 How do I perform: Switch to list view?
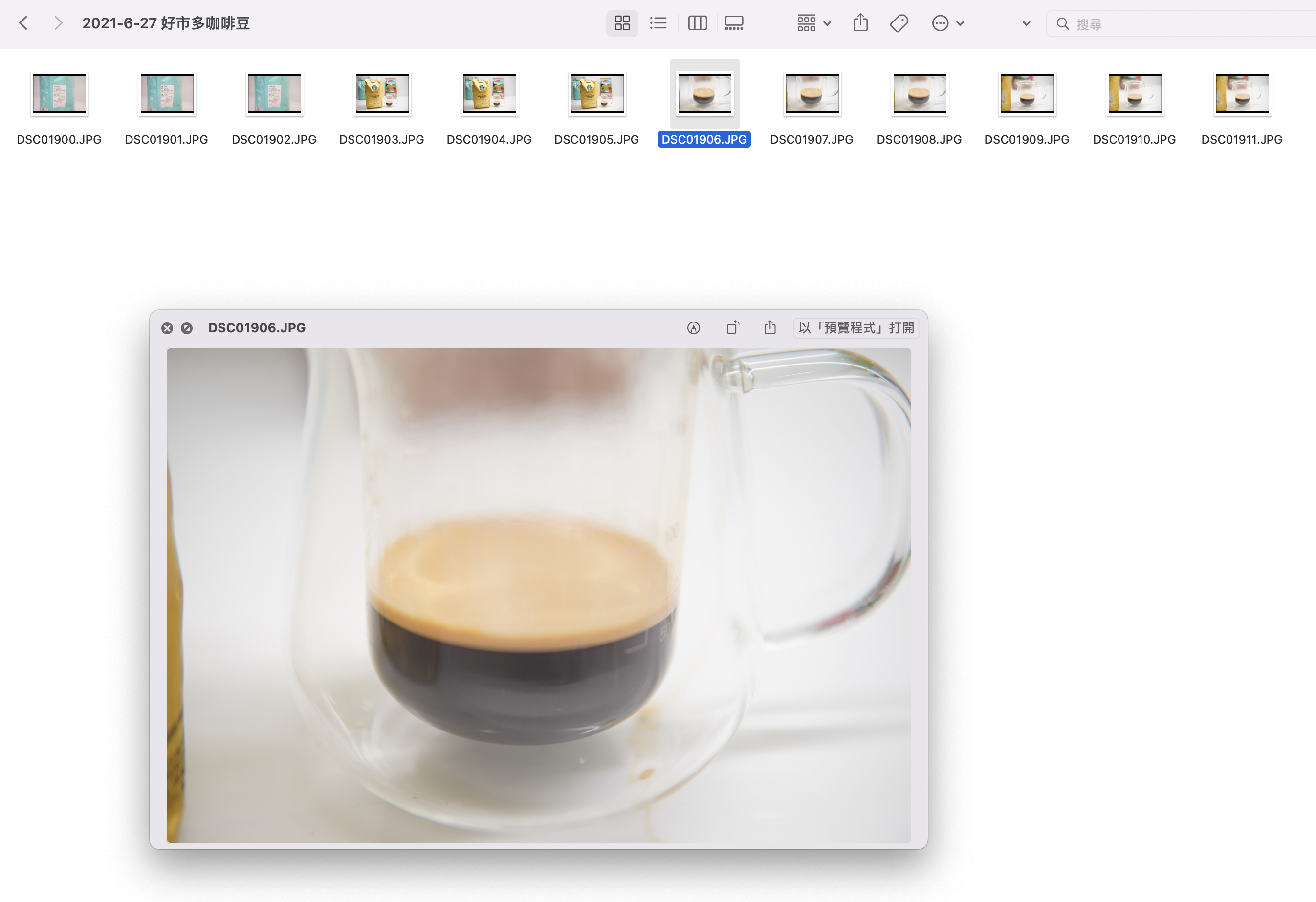(658, 23)
